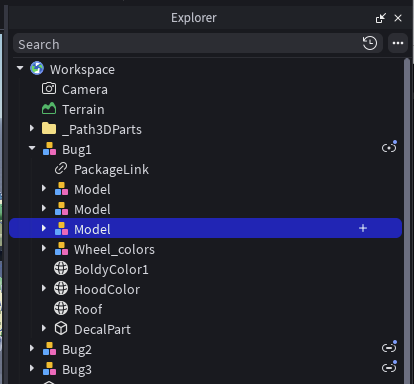Select the _Path3DParts label

click(102, 129)
